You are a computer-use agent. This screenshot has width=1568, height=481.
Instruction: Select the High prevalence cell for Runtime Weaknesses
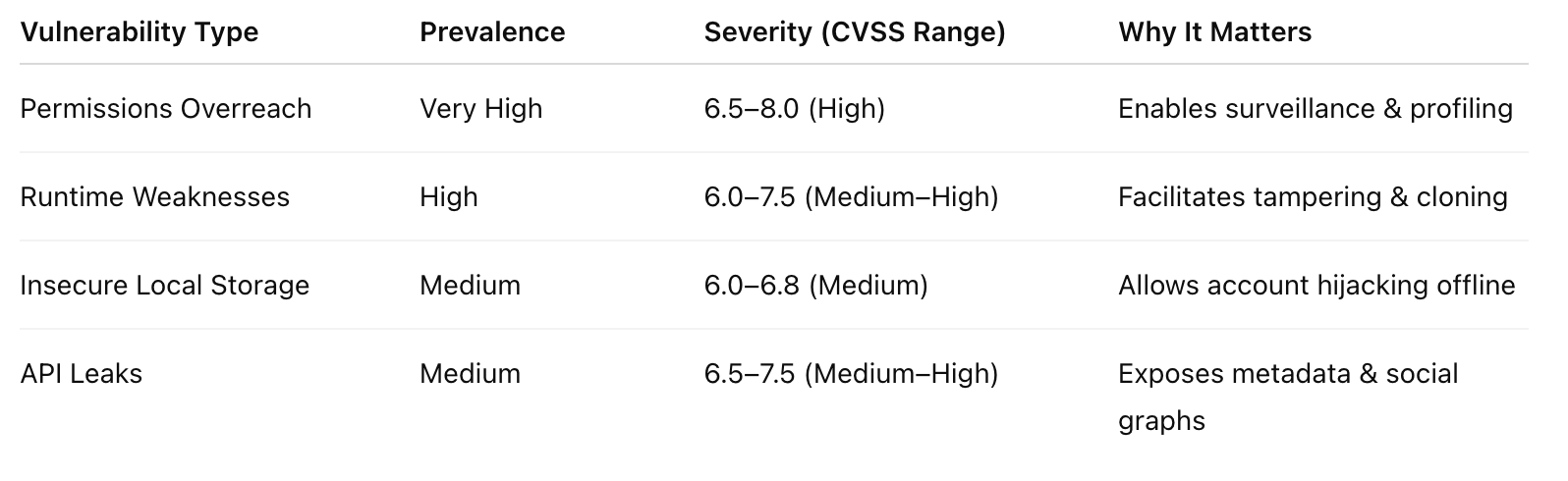[x=449, y=197]
